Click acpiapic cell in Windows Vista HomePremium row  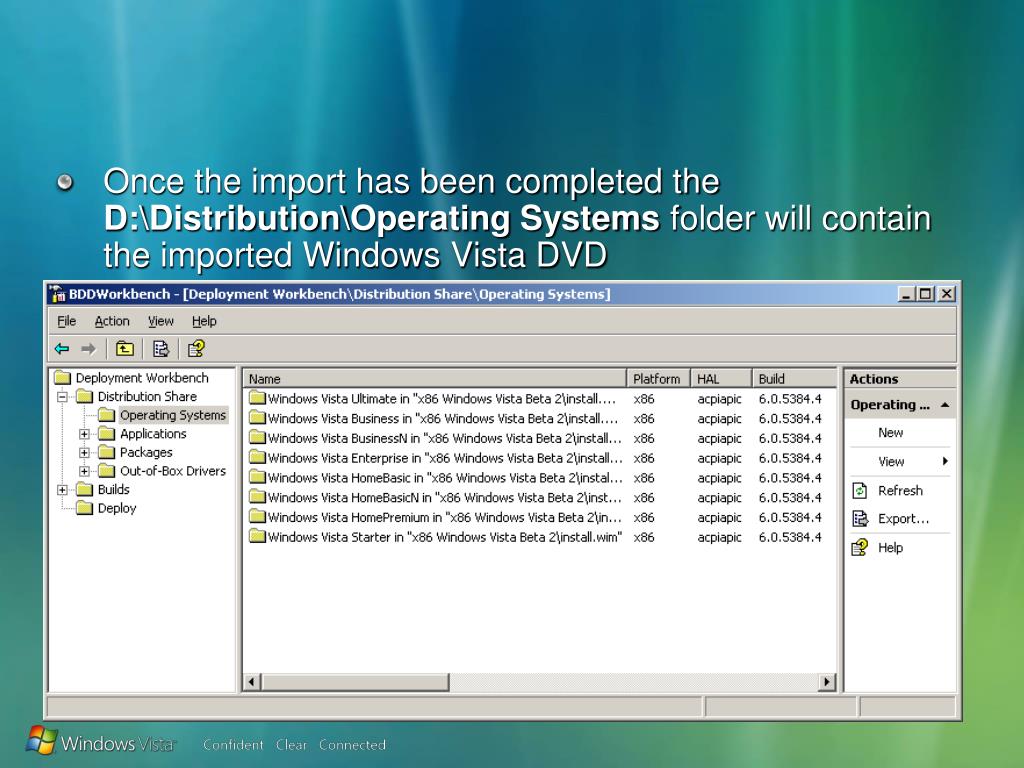719,517
